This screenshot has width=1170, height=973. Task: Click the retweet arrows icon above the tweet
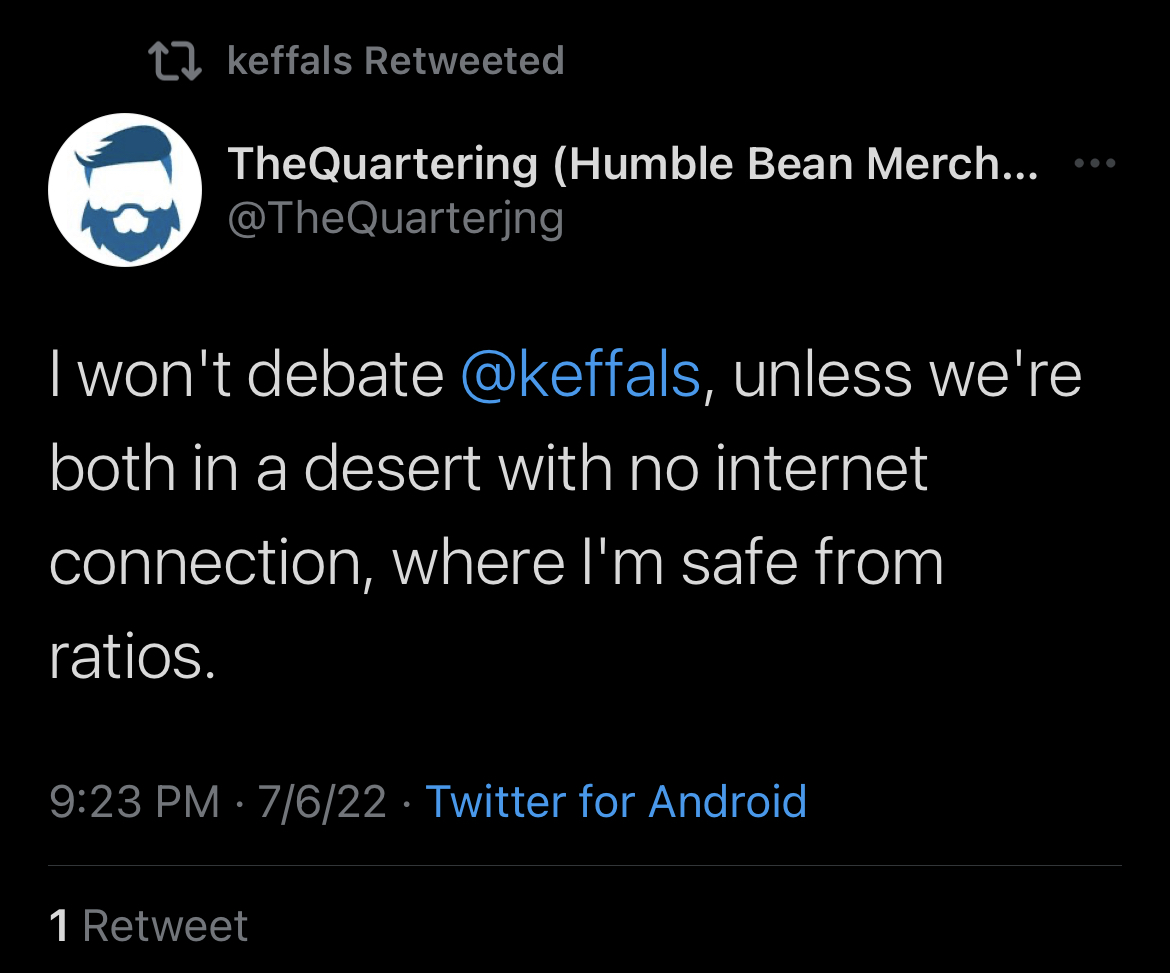coord(175,61)
